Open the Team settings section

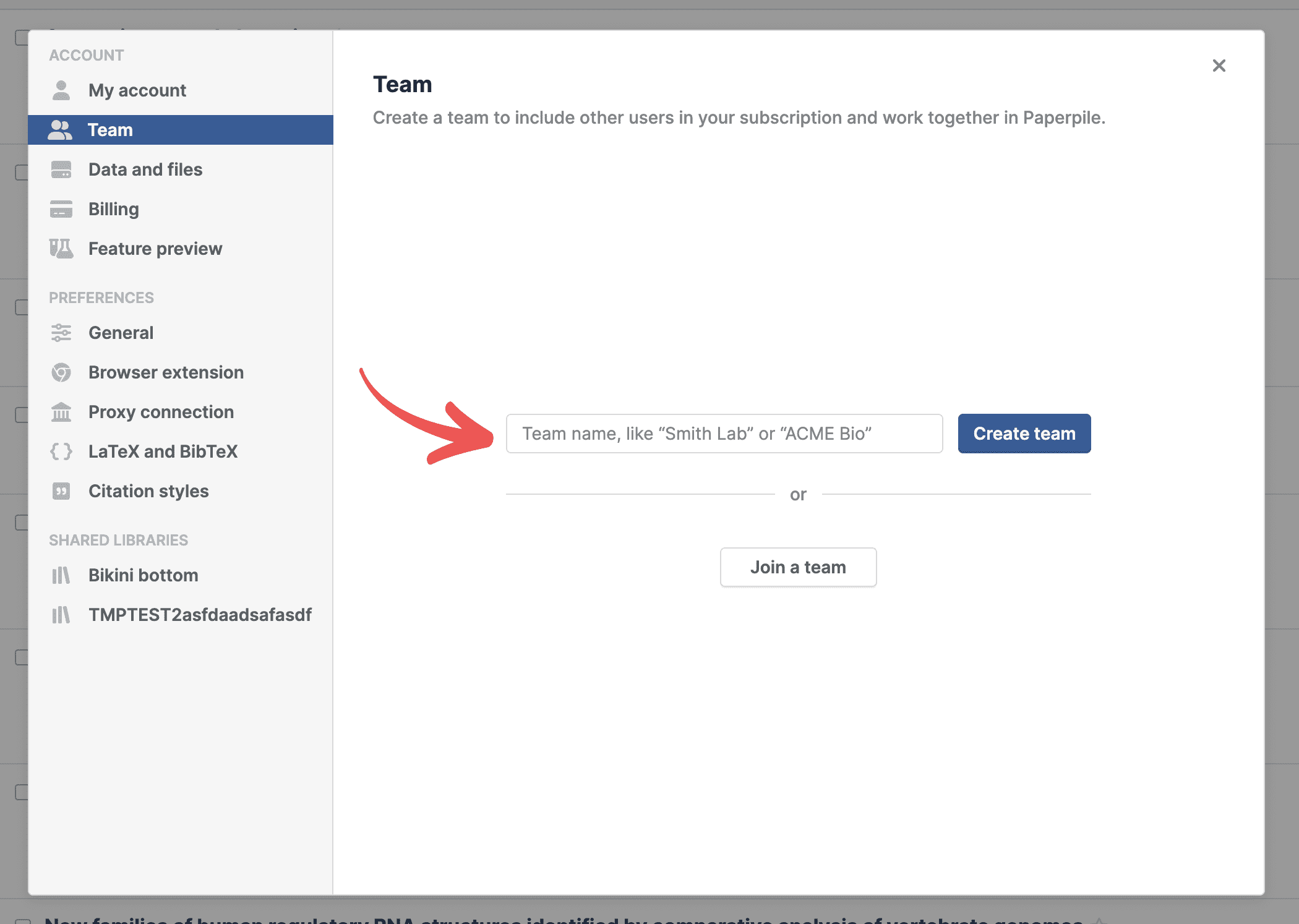(110, 130)
